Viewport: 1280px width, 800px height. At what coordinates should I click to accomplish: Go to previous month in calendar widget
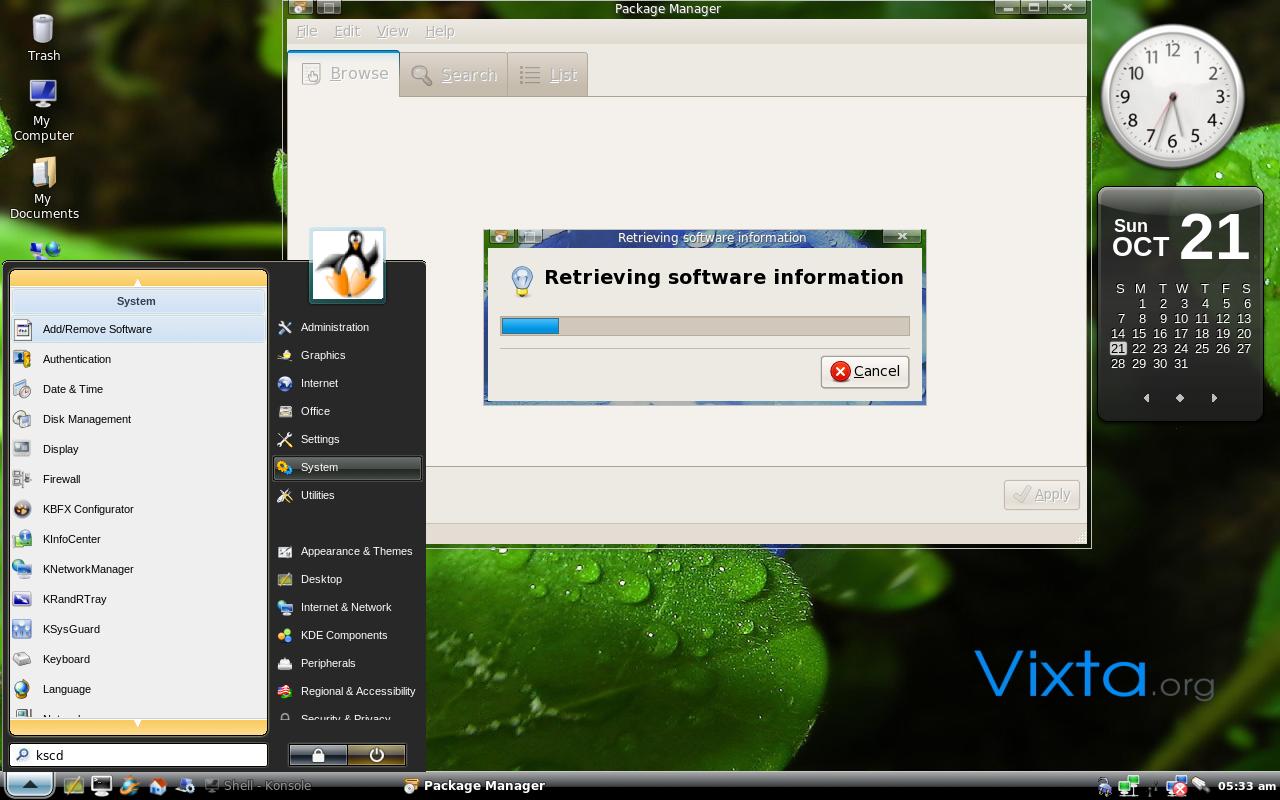point(1146,398)
